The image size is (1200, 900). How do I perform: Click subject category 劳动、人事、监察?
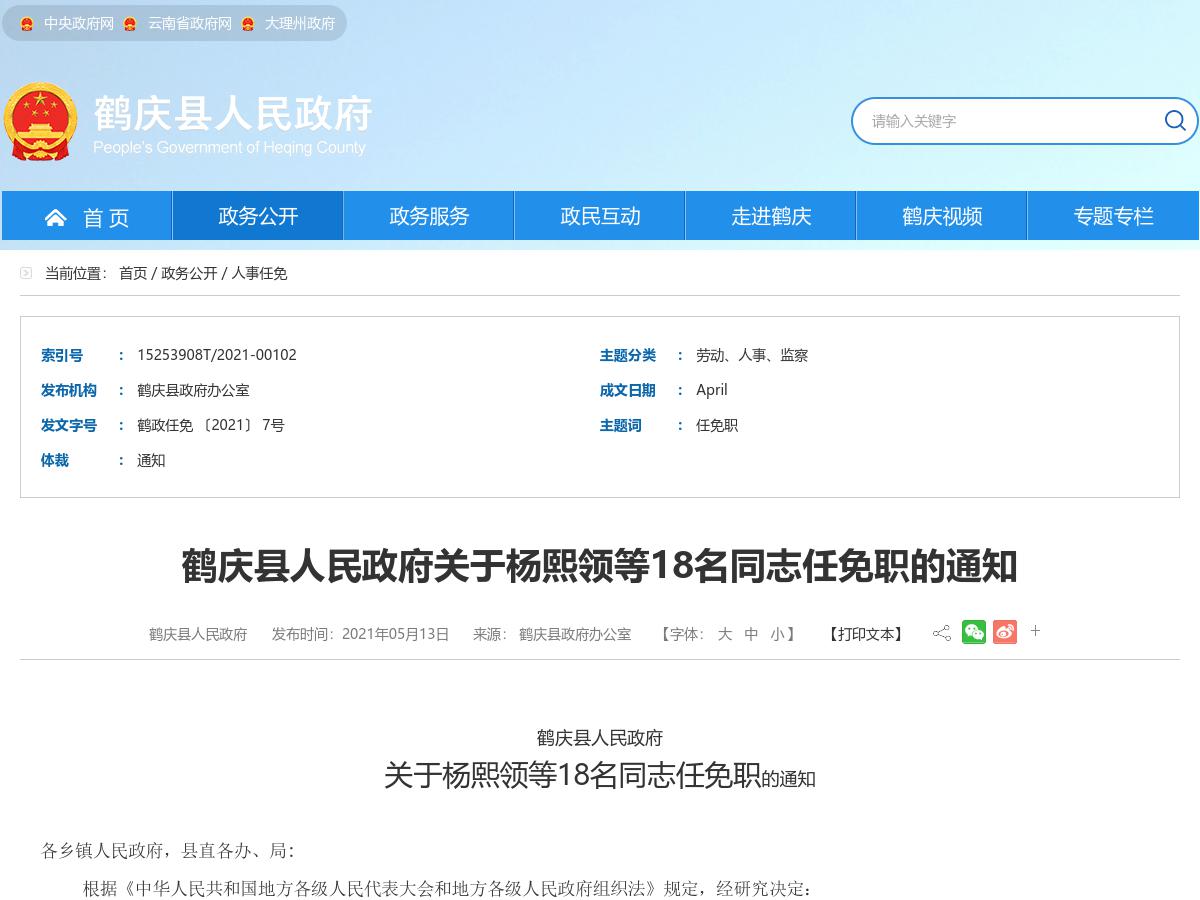[x=752, y=355]
